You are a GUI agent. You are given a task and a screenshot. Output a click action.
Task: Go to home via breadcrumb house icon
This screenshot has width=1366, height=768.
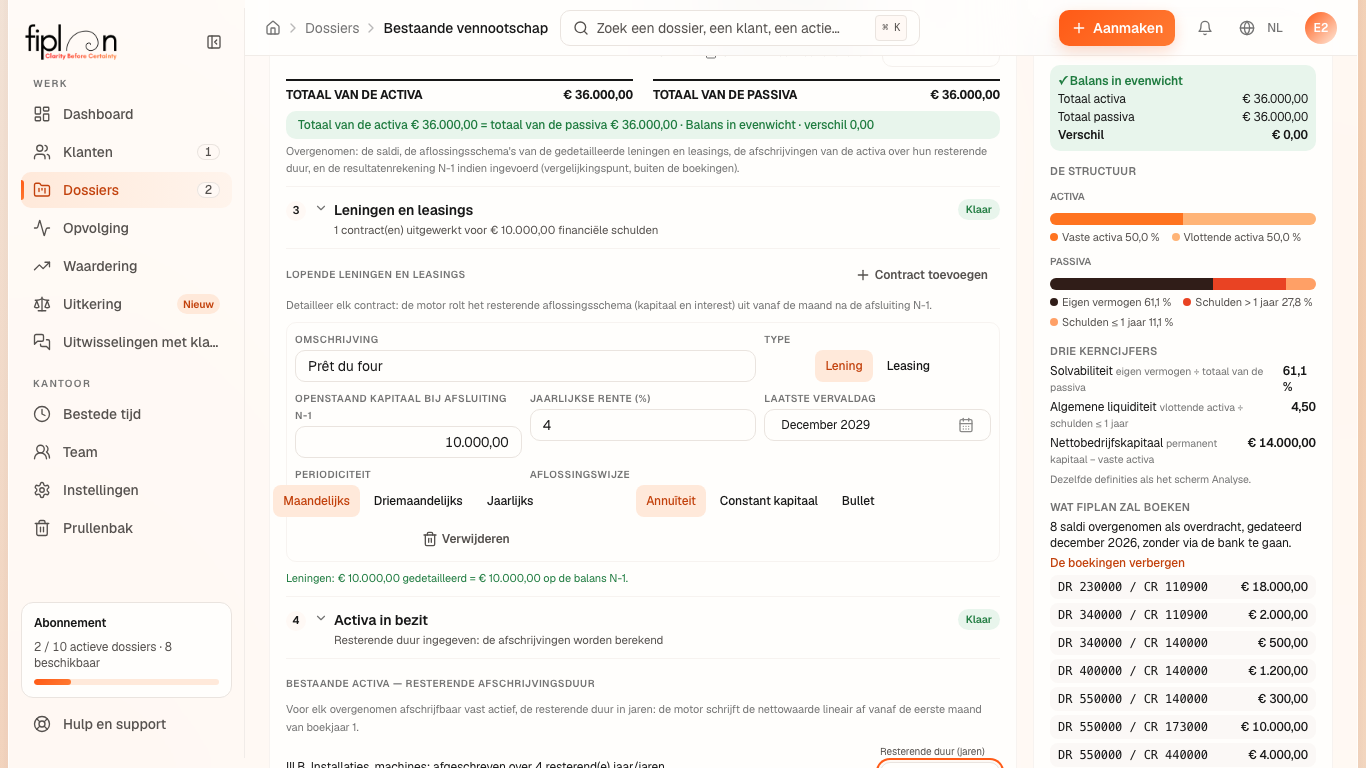click(x=273, y=28)
